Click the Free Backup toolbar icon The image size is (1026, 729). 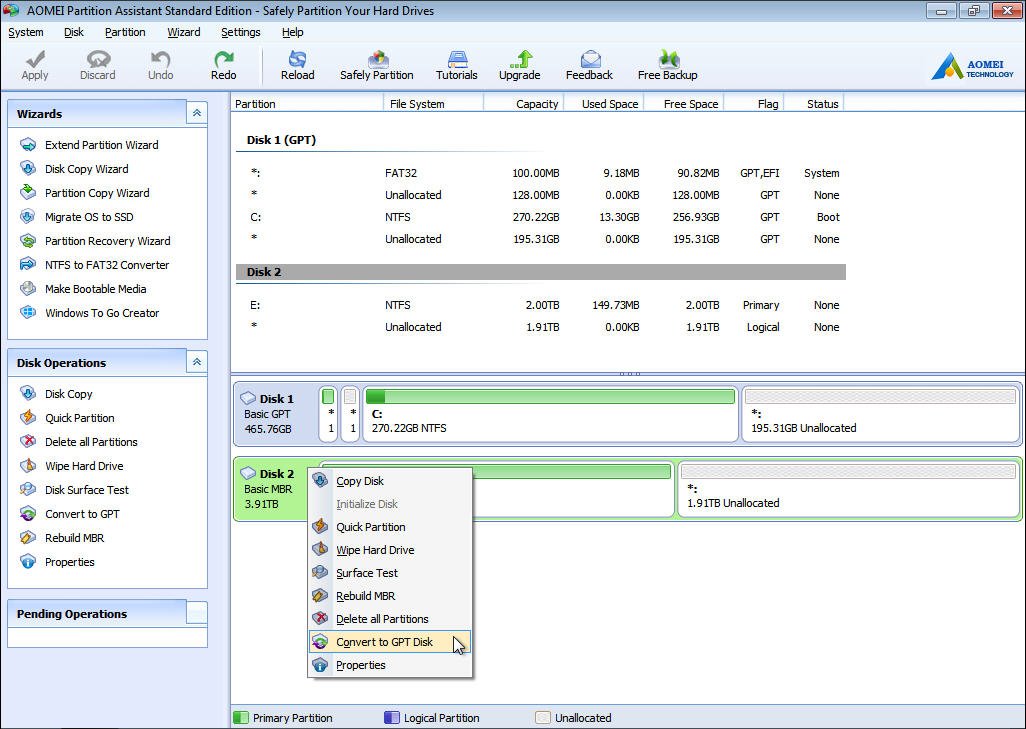(667, 65)
